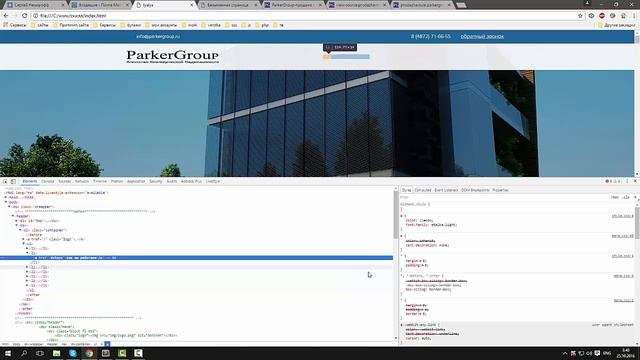Click the DevTools error counter indicator
640x360 pixels.
pyautogui.click(x=613, y=181)
